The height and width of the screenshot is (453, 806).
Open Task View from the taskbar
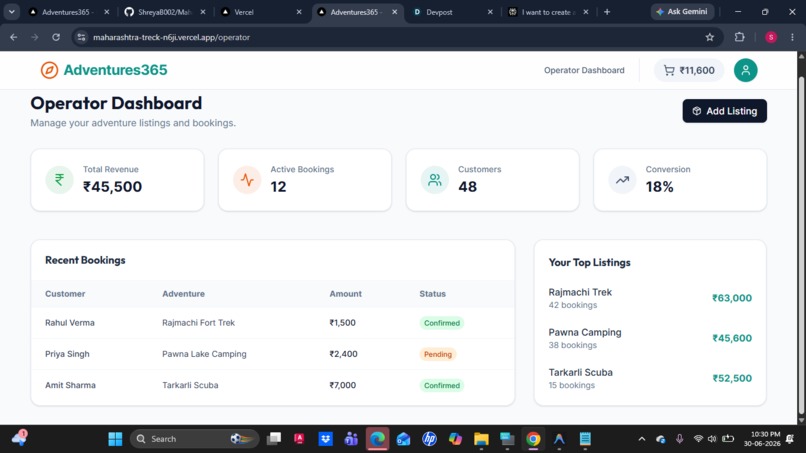tap(274, 439)
